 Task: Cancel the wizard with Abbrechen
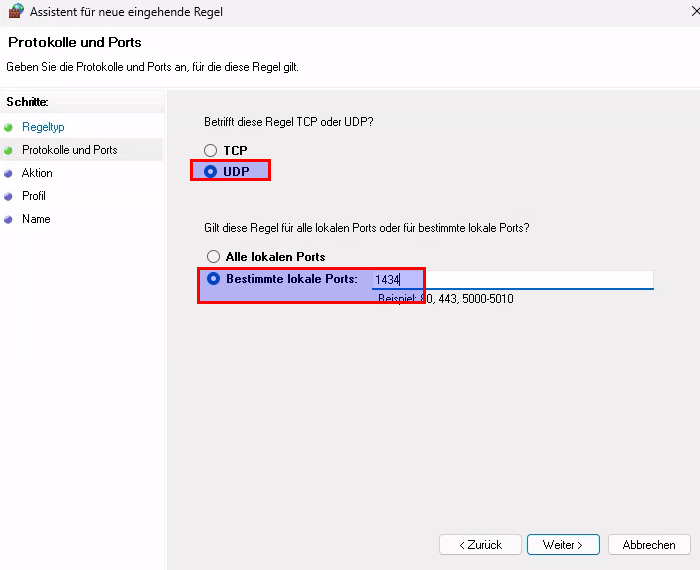point(648,545)
